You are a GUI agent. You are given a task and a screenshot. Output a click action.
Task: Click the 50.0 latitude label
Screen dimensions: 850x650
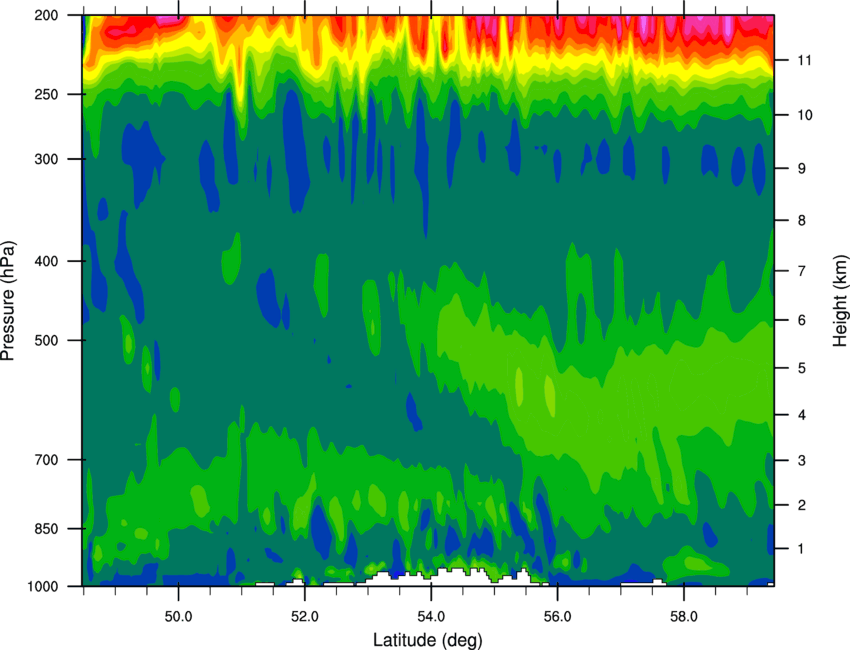(178, 617)
